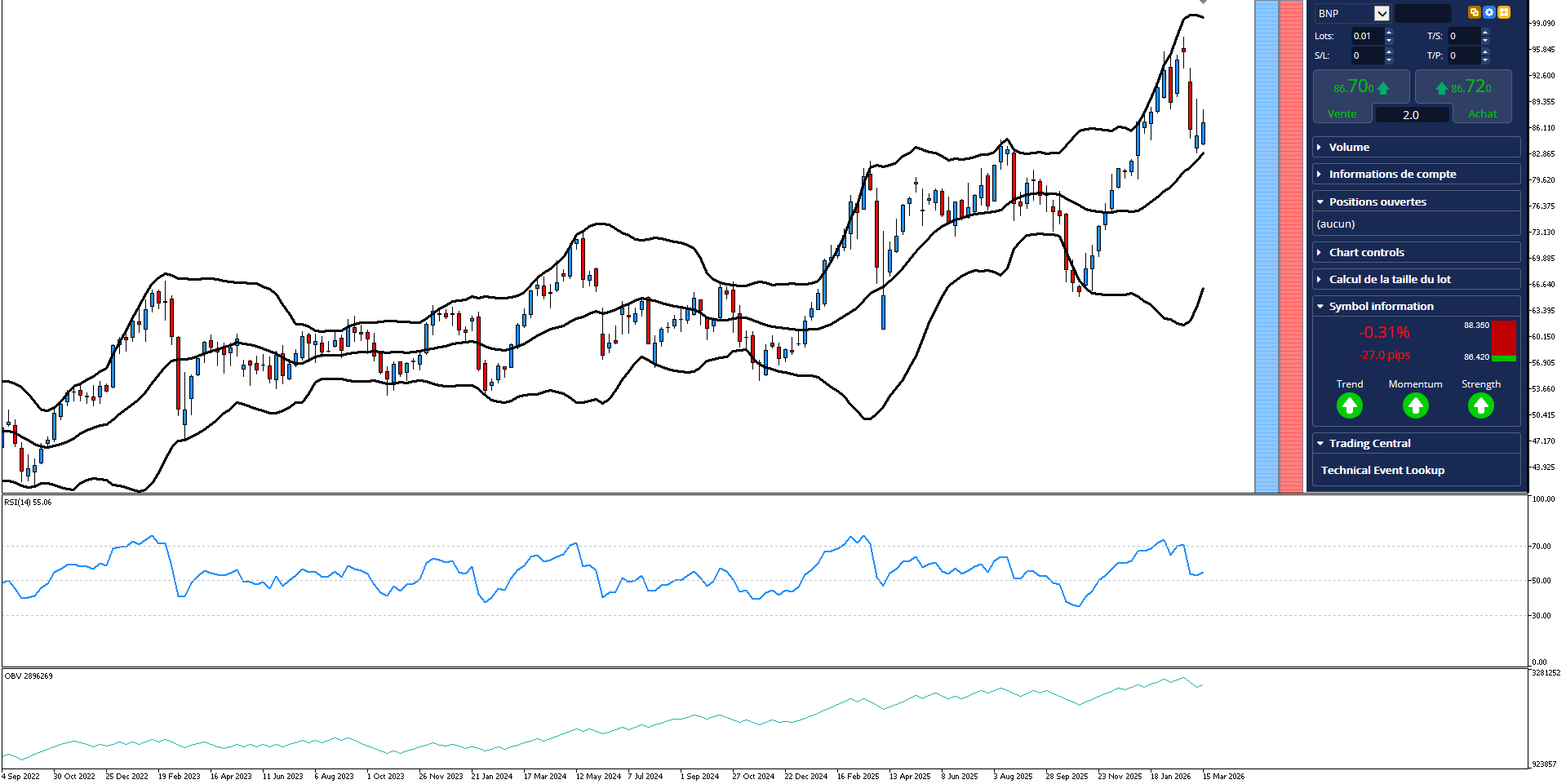Viewport: 1566px width, 784px height.
Task: Click the green Momentum arrow indicator
Action: click(1416, 405)
